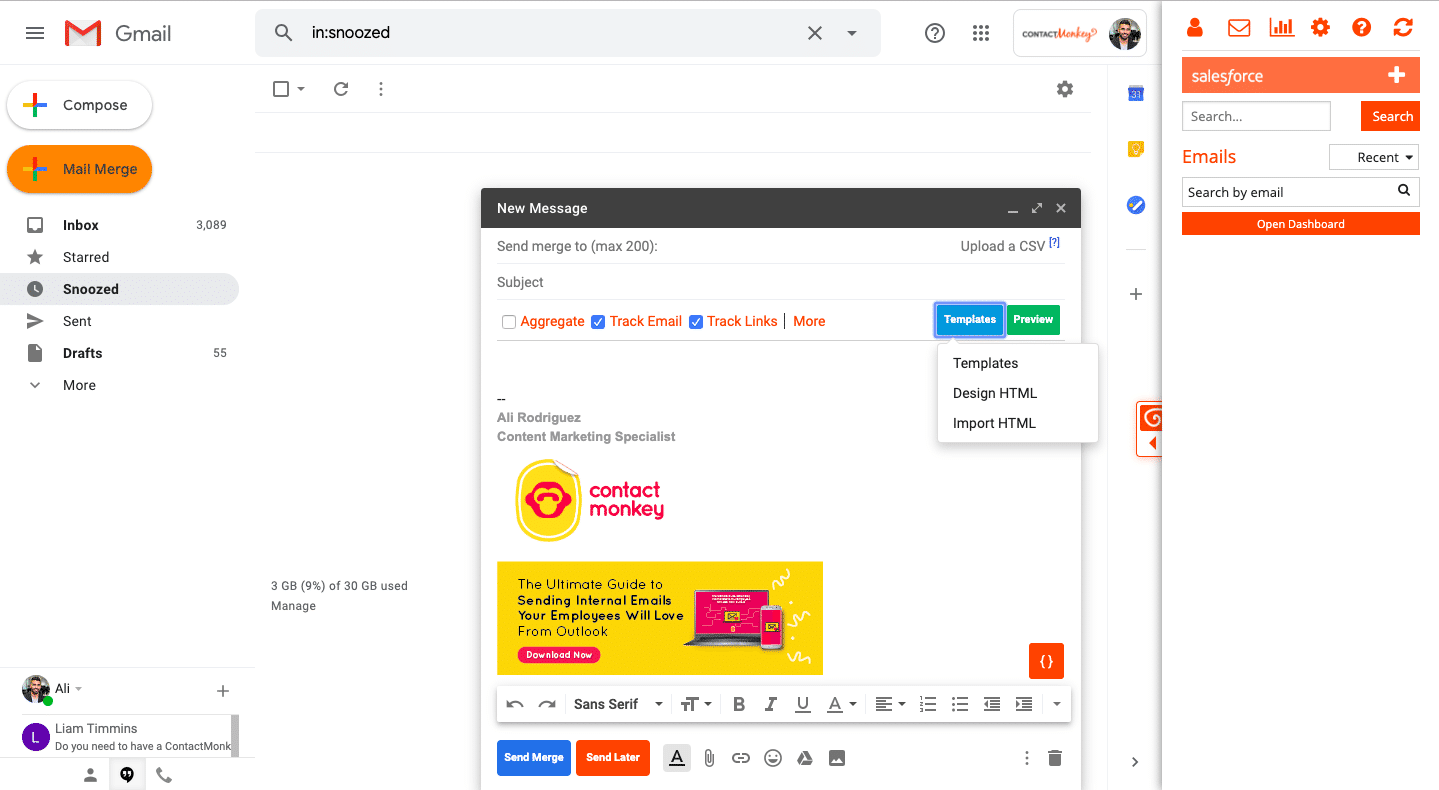Click the Upload a CSV link
The width and height of the screenshot is (1439, 790).
(1004, 245)
